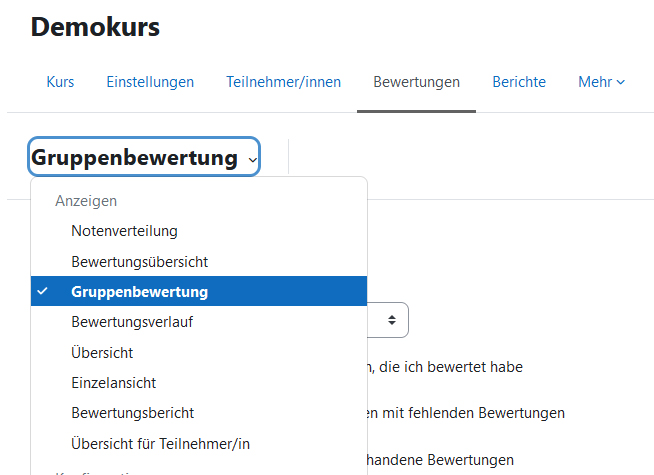The image size is (654, 475).
Task: Click the checkmark icon beside Gruppenbewertung
Action: [x=42, y=291]
